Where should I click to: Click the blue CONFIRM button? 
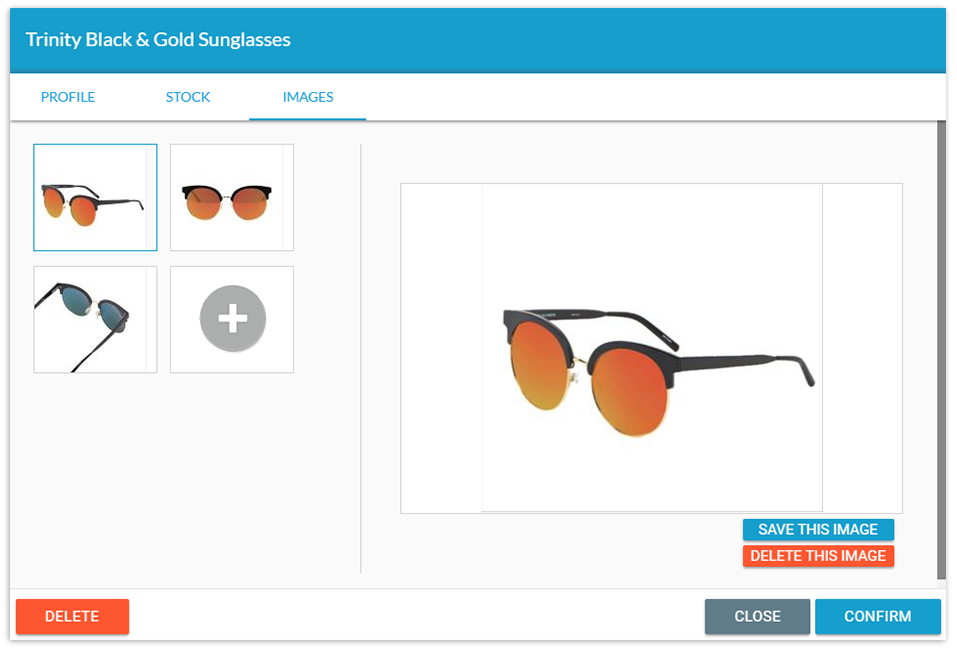pyautogui.click(x=878, y=616)
